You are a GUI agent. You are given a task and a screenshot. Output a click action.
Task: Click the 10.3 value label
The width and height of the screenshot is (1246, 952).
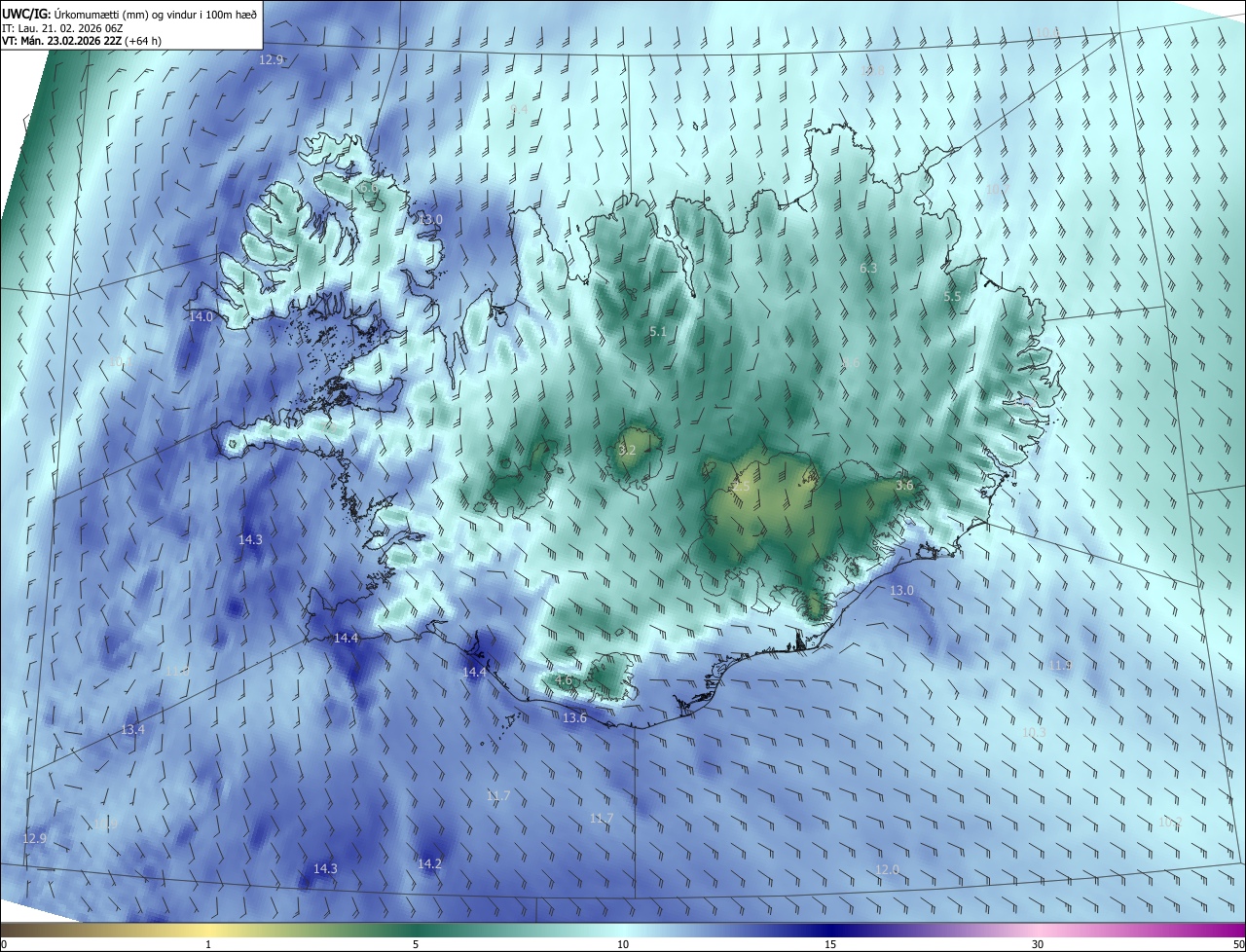pyautogui.click(x=1034, y=732)
